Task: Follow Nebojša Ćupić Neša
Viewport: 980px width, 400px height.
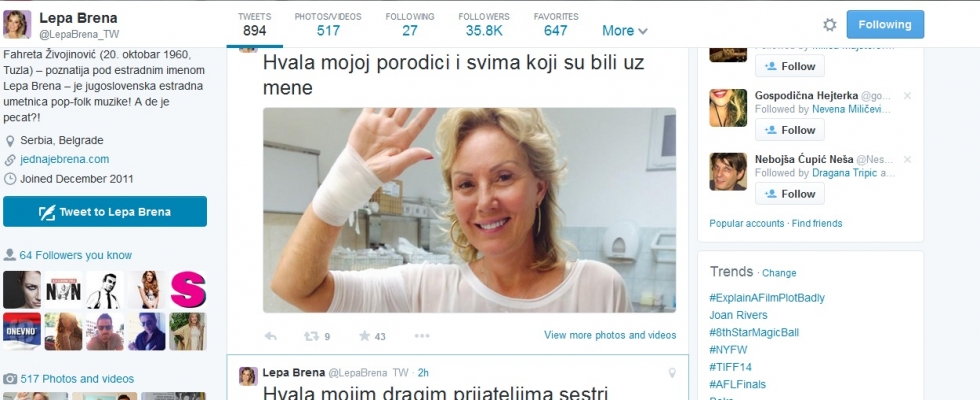Action: (x=790, y=194)
